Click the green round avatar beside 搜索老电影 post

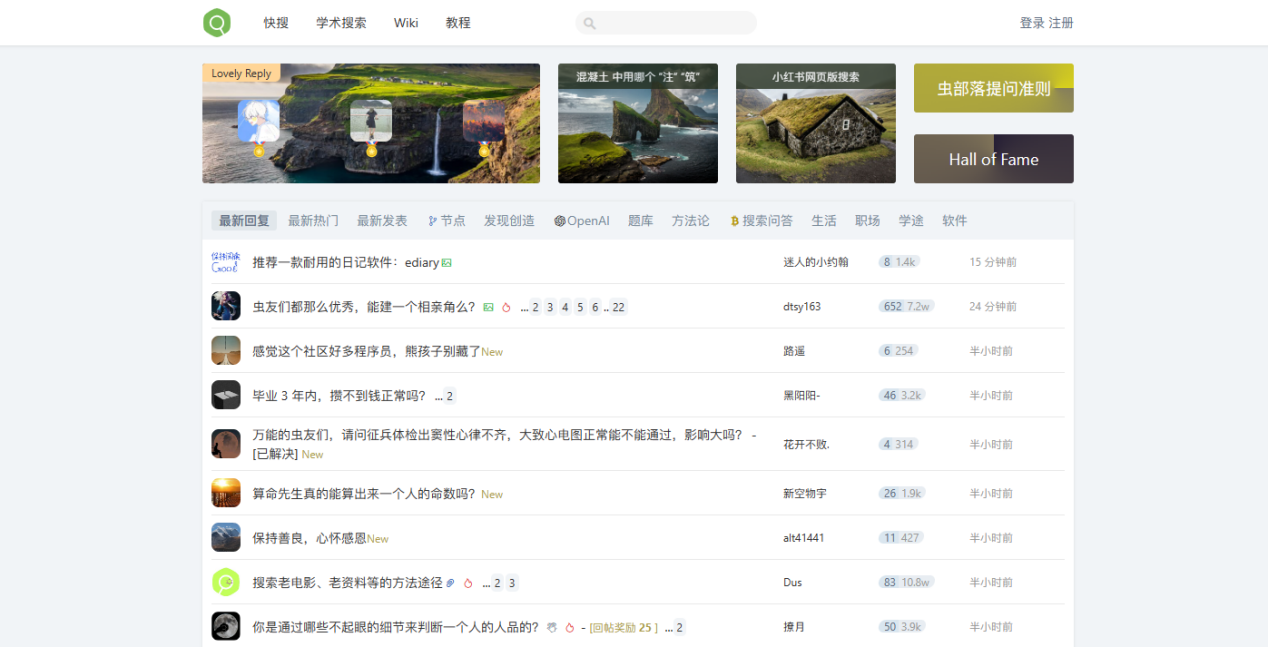tap(226, 582)
